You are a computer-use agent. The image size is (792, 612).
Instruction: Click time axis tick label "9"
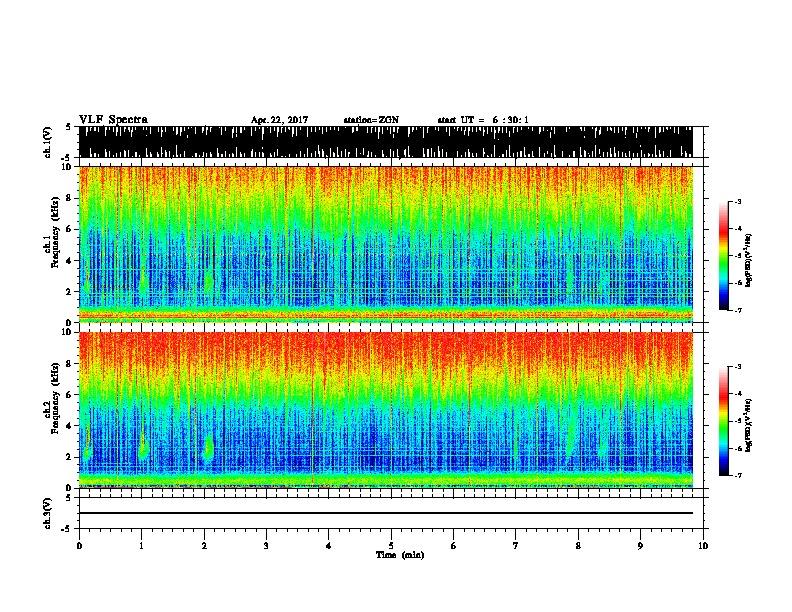coord(640,546)
